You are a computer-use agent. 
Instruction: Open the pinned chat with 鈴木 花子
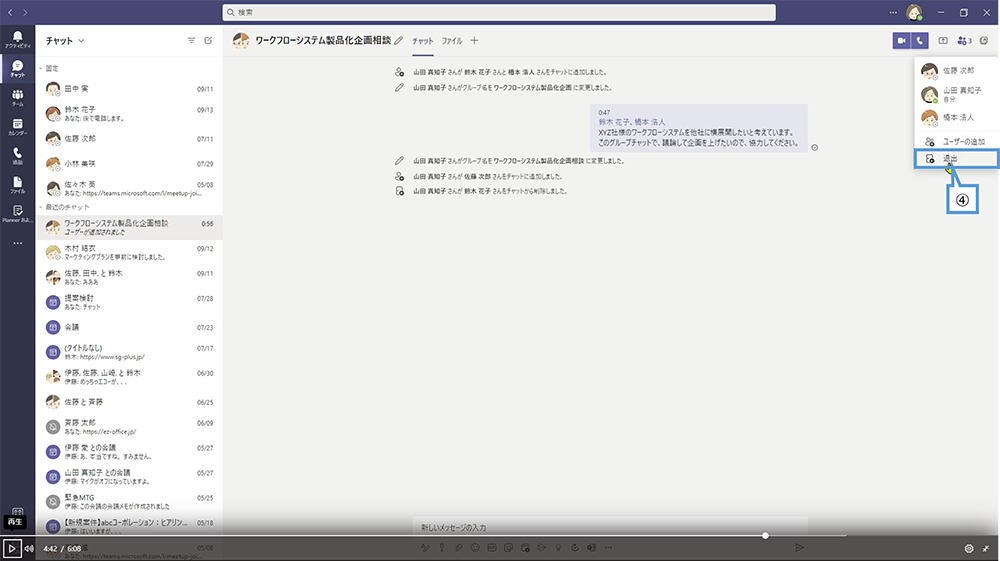coord(129,113)
